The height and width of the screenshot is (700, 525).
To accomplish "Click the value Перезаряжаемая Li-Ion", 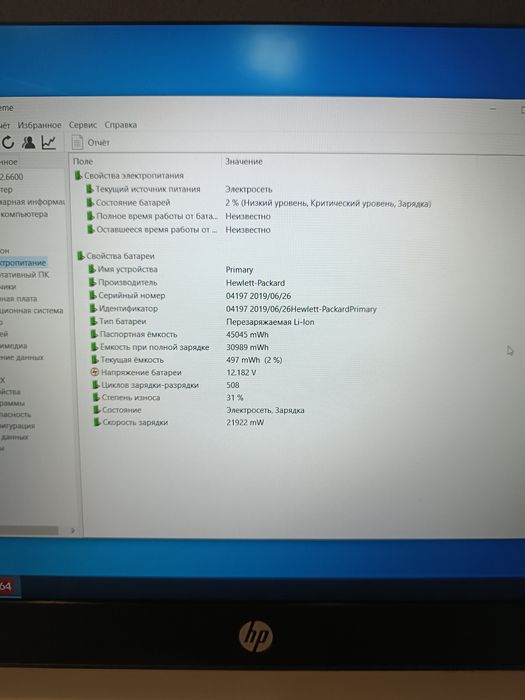I will pos(270,322).
